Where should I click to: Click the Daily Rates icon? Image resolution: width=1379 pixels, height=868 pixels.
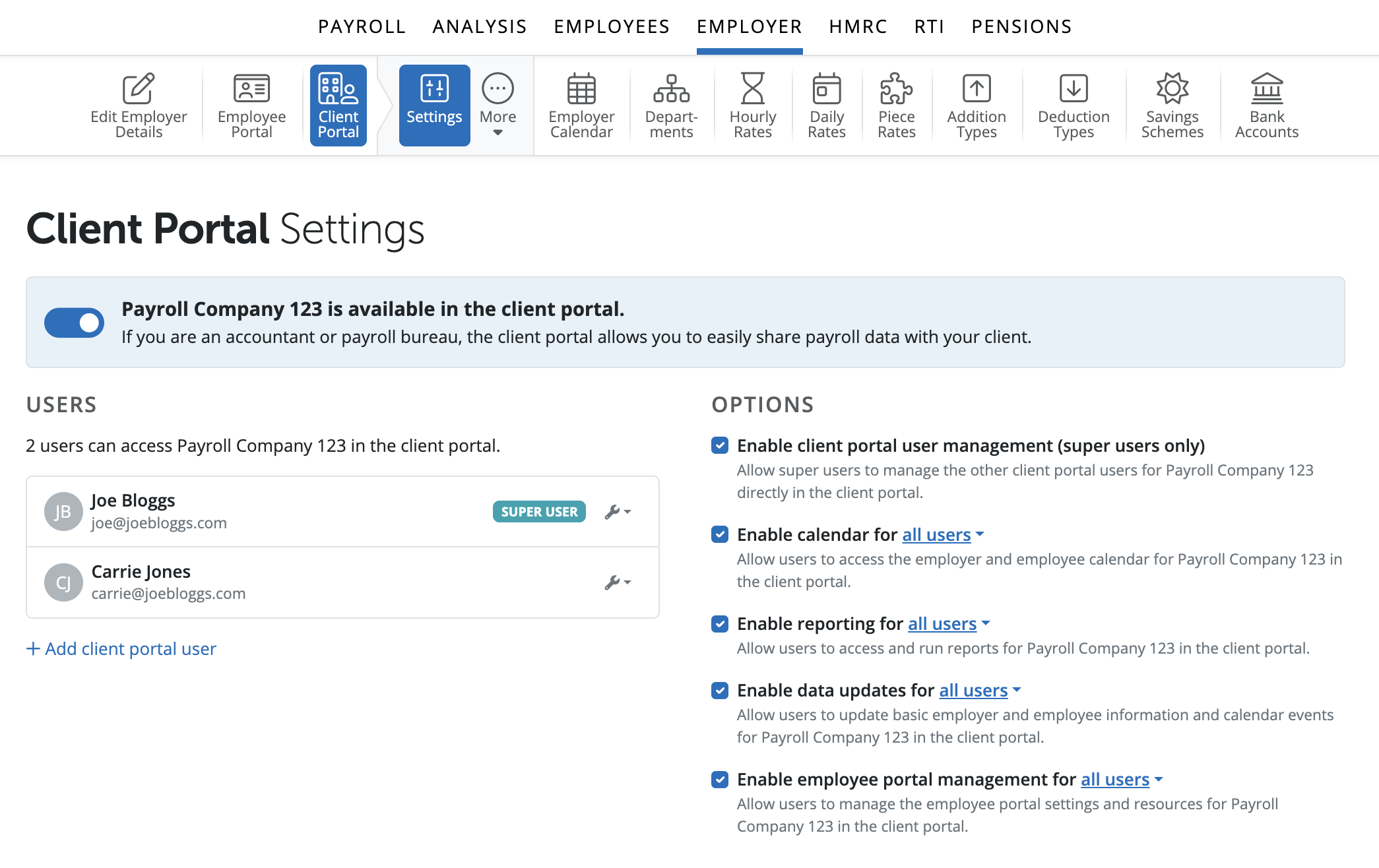(826, 104)
